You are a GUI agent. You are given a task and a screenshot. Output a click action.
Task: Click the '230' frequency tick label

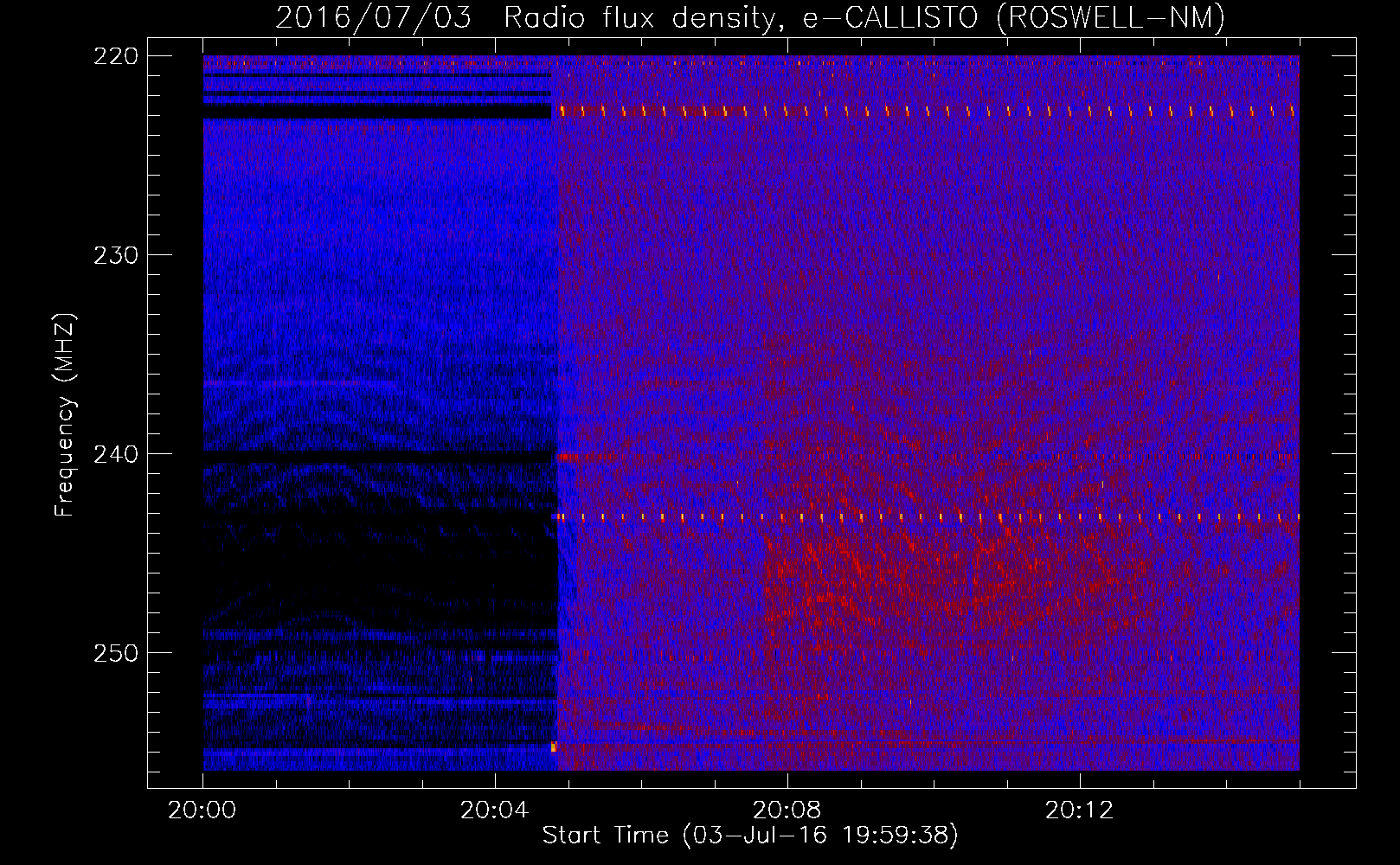tap(115, 255)
